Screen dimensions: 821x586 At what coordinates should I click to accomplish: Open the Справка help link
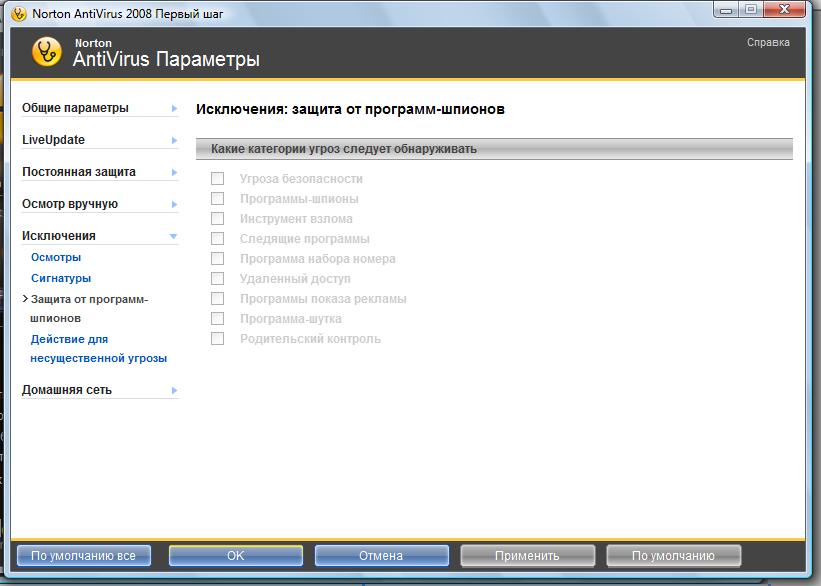(768, 42)
